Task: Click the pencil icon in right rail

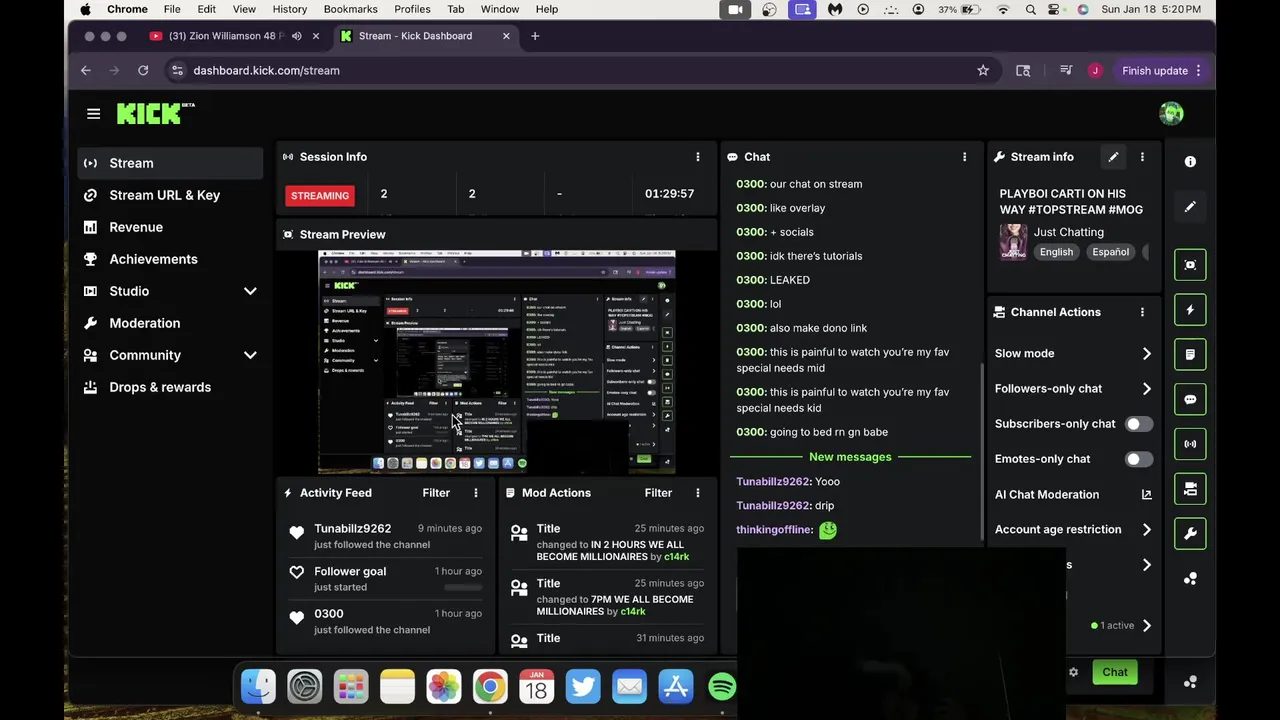Action: point(1190,207)
